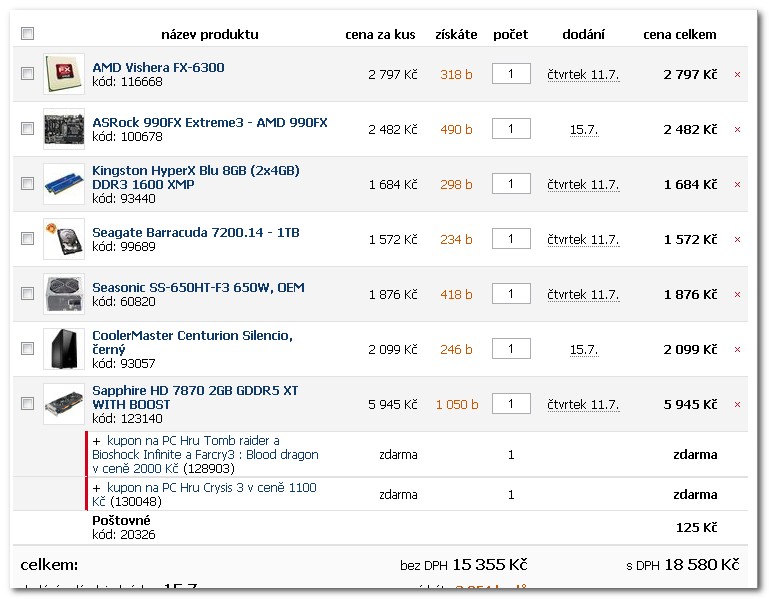This screenshot has width=769, height=599.
Task: Click AMD Vishera FX-6300 product thumbnail
Action: 64,74
